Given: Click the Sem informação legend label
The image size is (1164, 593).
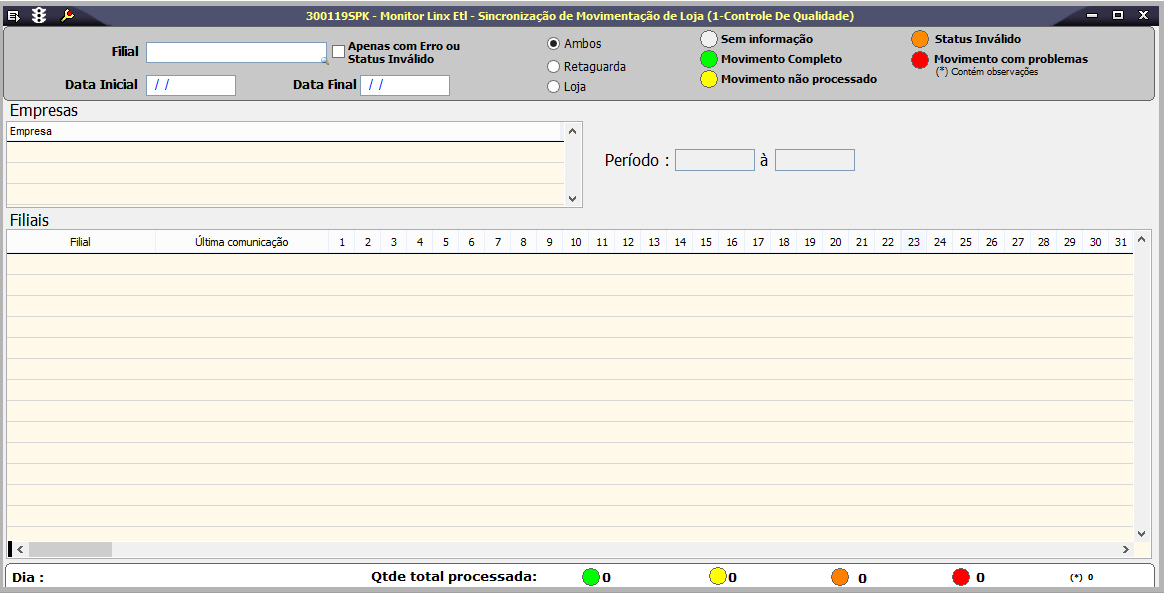Looking at the screenshot, I should (767, 39).
